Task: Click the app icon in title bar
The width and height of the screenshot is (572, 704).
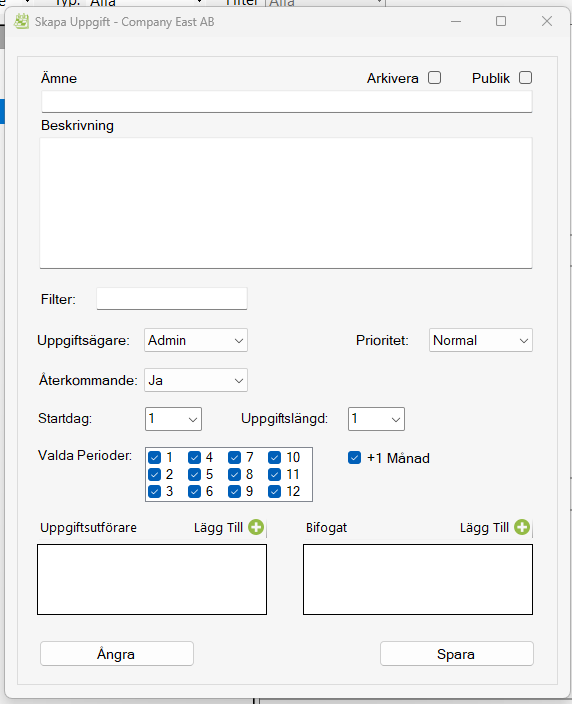Action: 21,21
